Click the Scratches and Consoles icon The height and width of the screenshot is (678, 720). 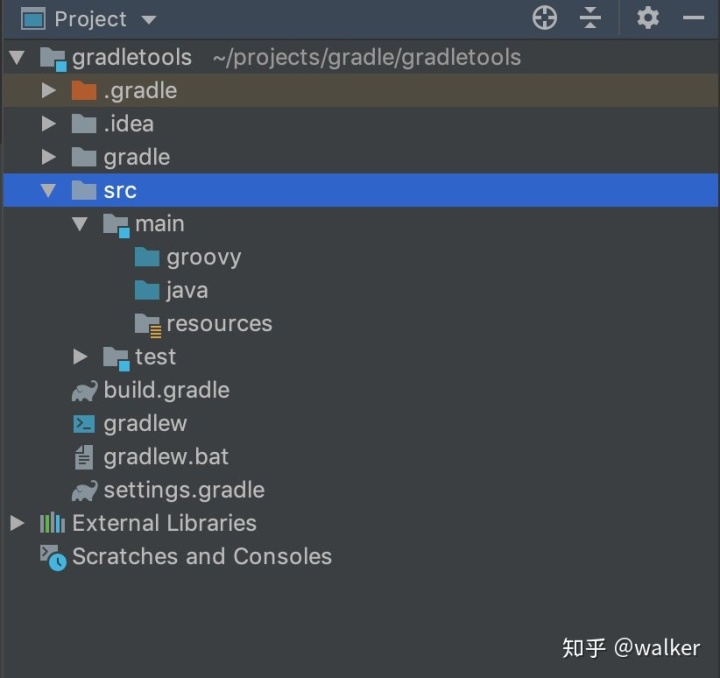tap(53, 557)
